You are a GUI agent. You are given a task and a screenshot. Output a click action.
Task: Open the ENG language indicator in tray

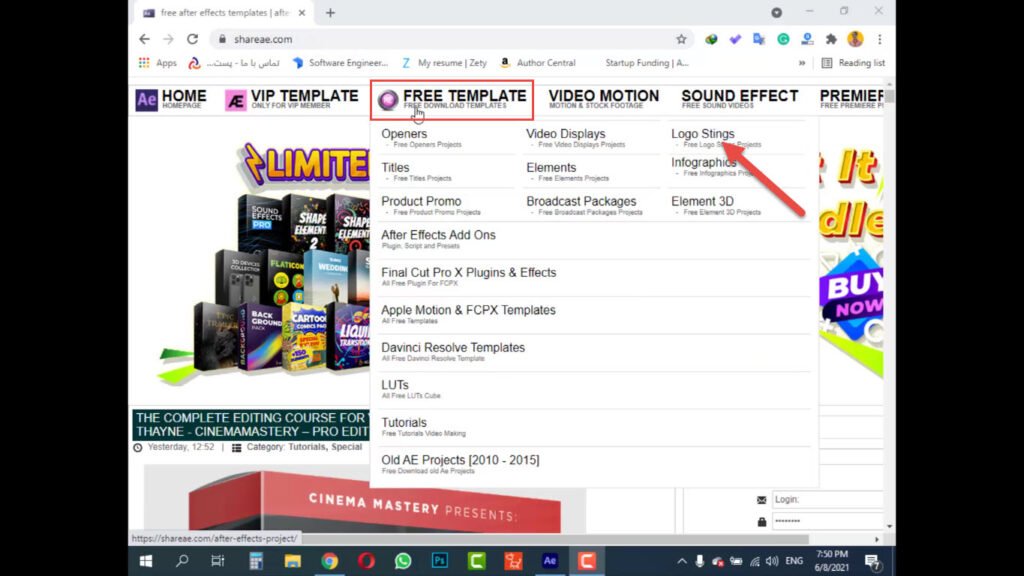pos(794,561)
